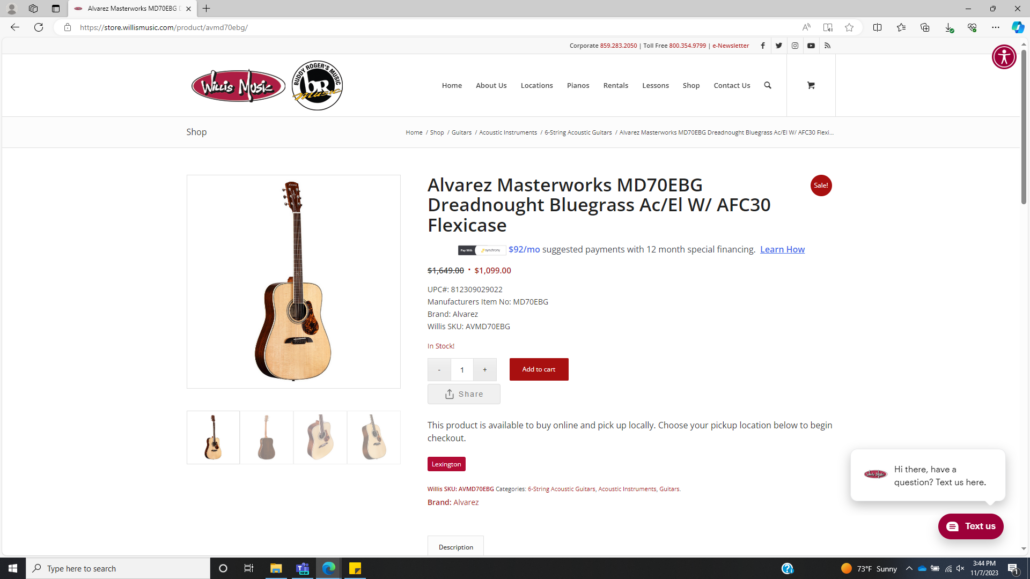The height and width of the screenshot is (579, 1030).
Task: Open the Instagram social icon
Action: click(x=795, y=46)
